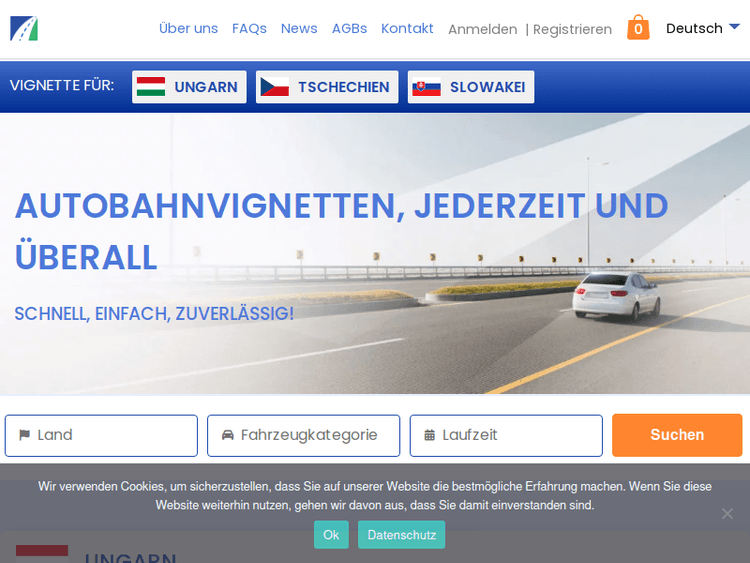Open the Kontakt page
This screenshot has height=563, width=750.
407,28
